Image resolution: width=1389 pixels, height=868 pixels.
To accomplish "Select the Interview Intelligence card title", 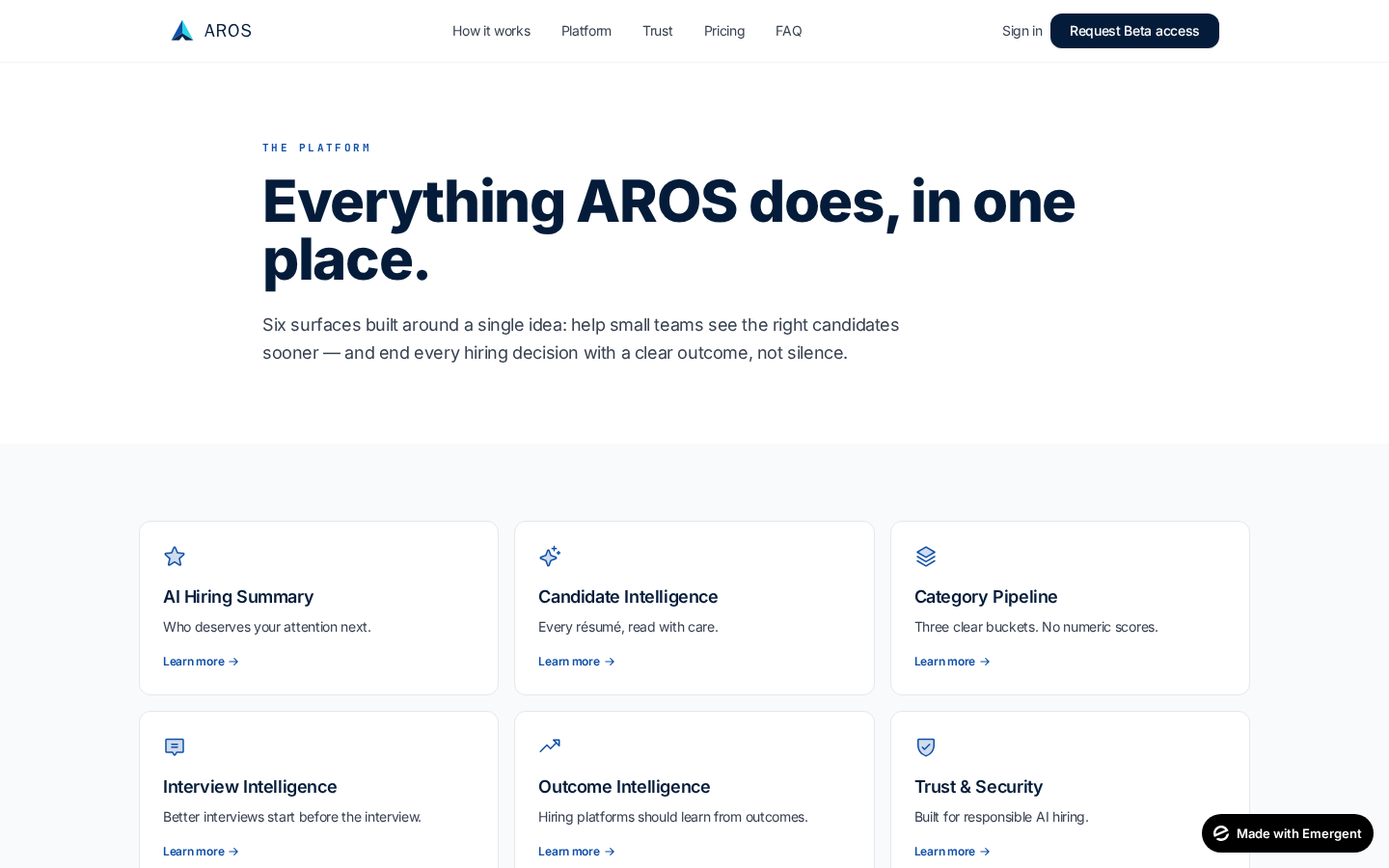I will (250, 787).
